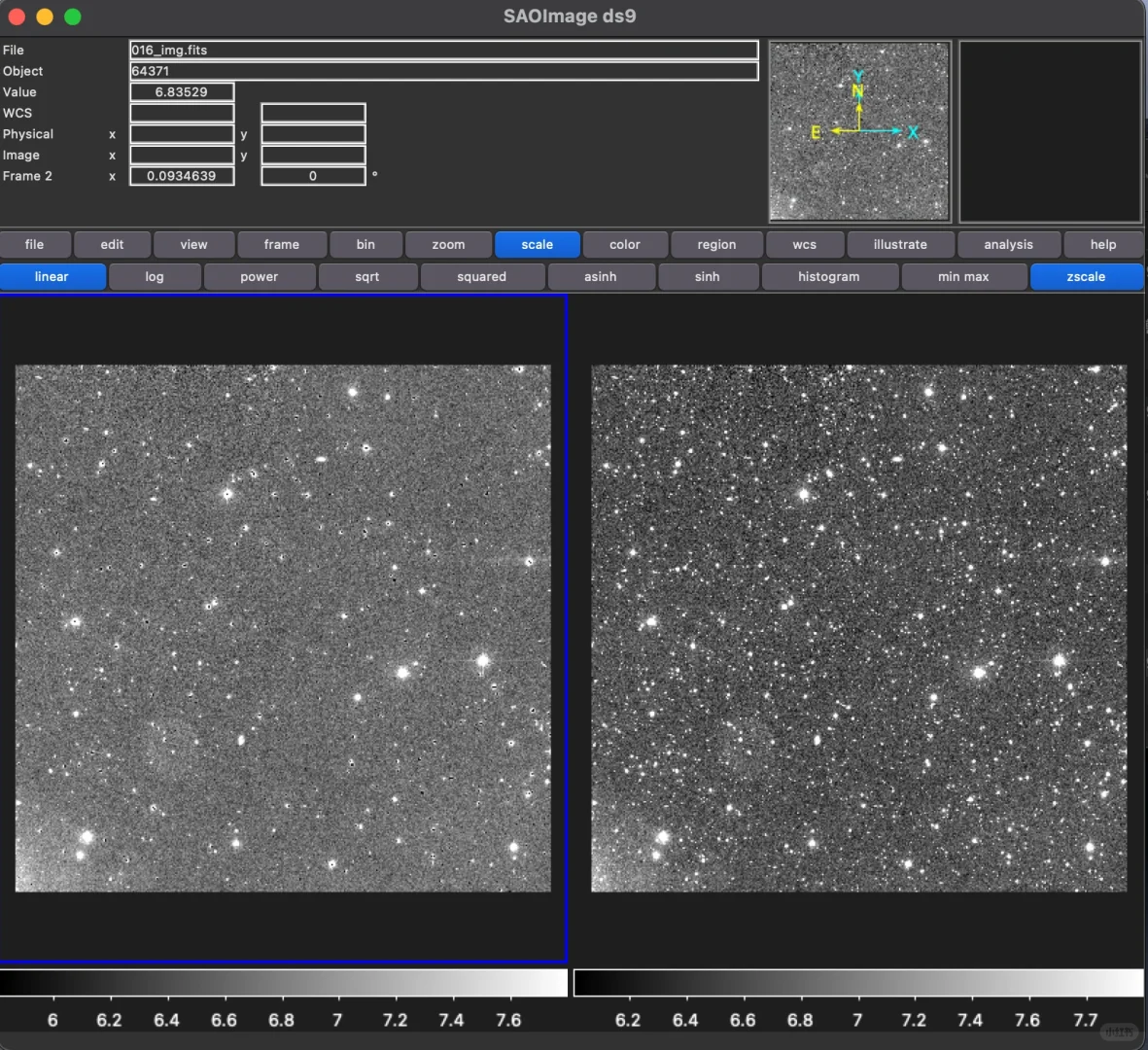Open the help button menu
The height and width of the screenshot is (1050, 1148).
(1103, 245)
